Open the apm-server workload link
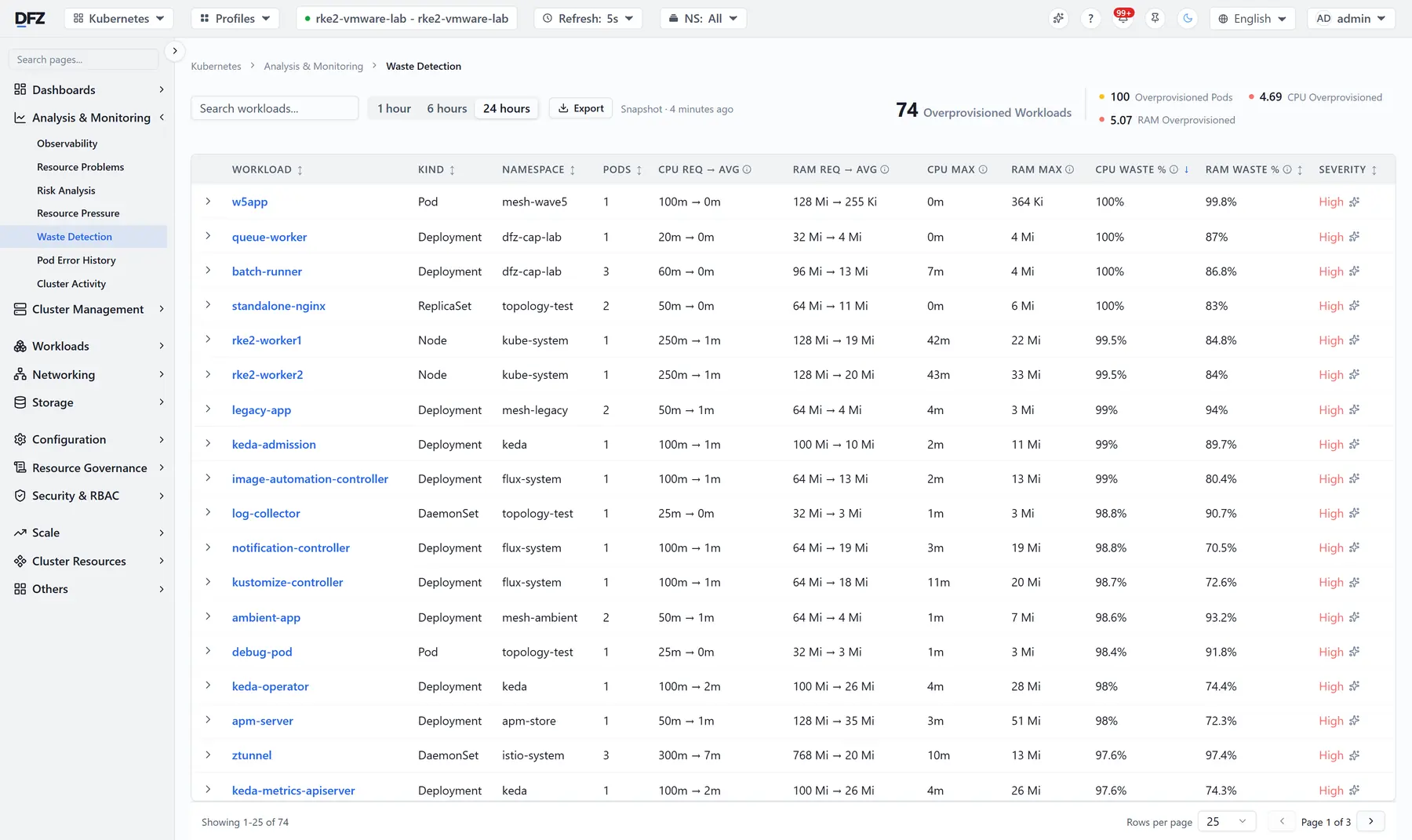 262,721
